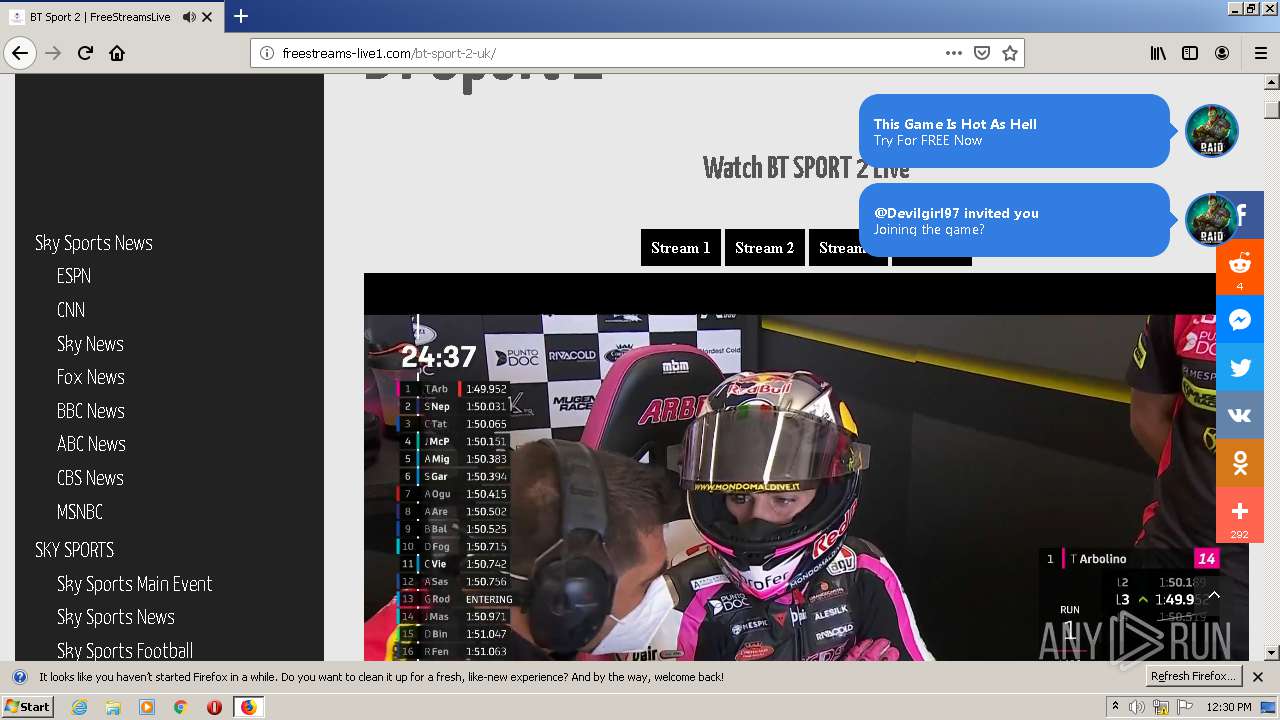This screenshot has height=720, width=1280.
Task: Show site information icon in address bar
Action: [267, 53]
